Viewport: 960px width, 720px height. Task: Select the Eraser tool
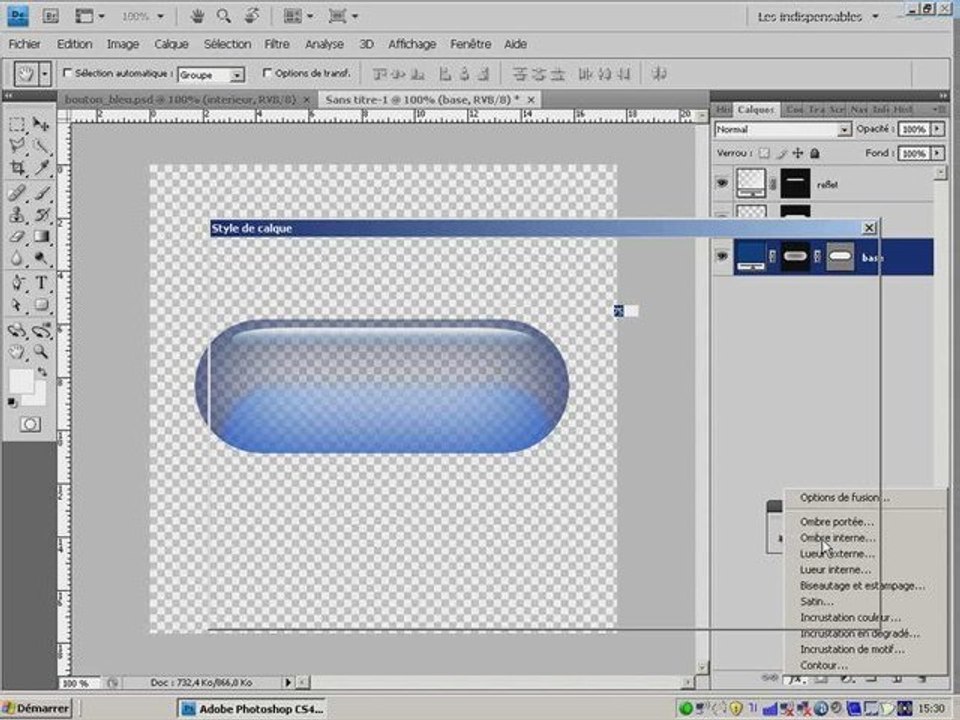pyautogui.click(x=17, y=236)
